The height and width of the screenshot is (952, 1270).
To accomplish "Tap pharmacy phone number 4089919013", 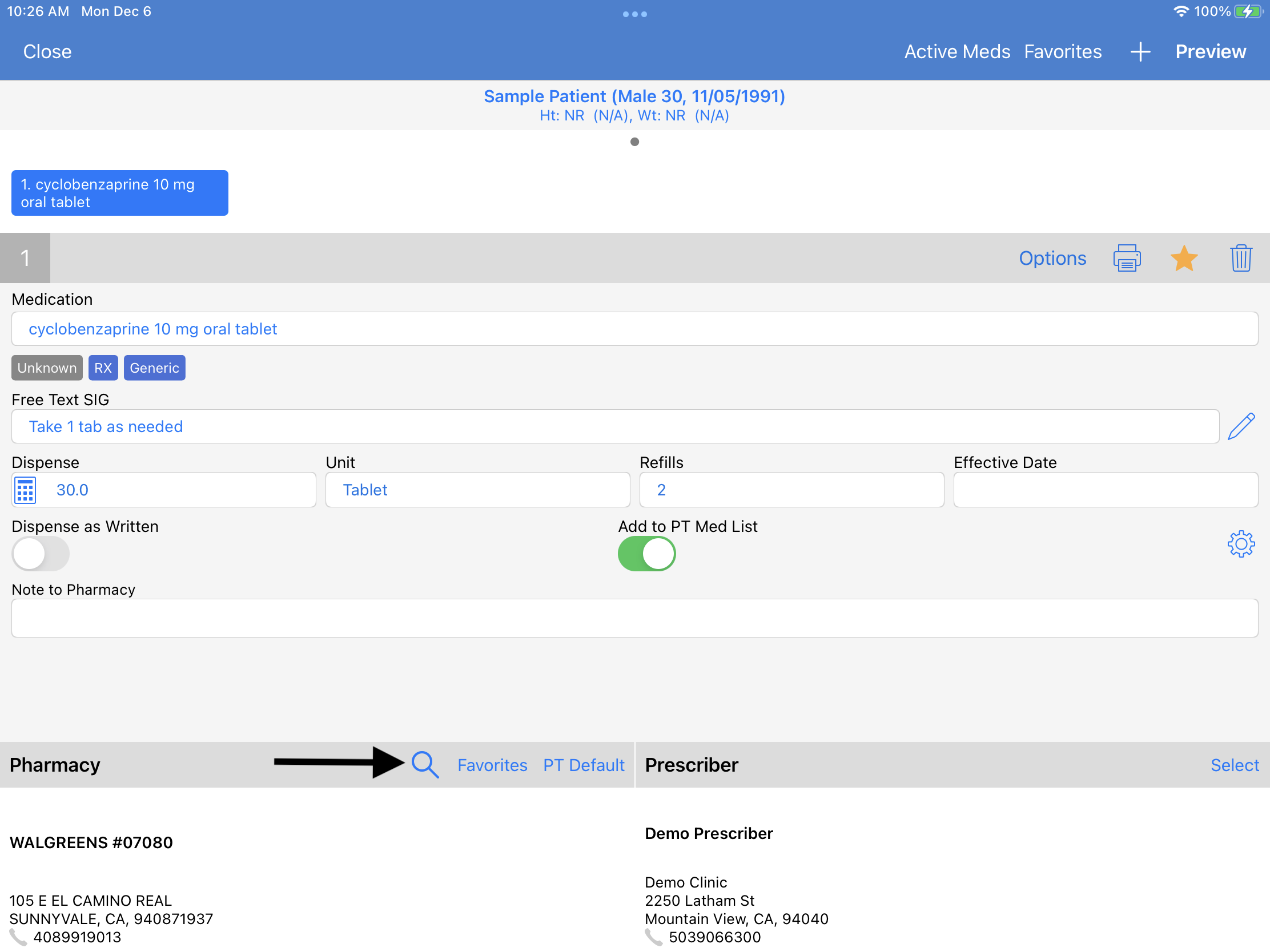I will (77, 937).
